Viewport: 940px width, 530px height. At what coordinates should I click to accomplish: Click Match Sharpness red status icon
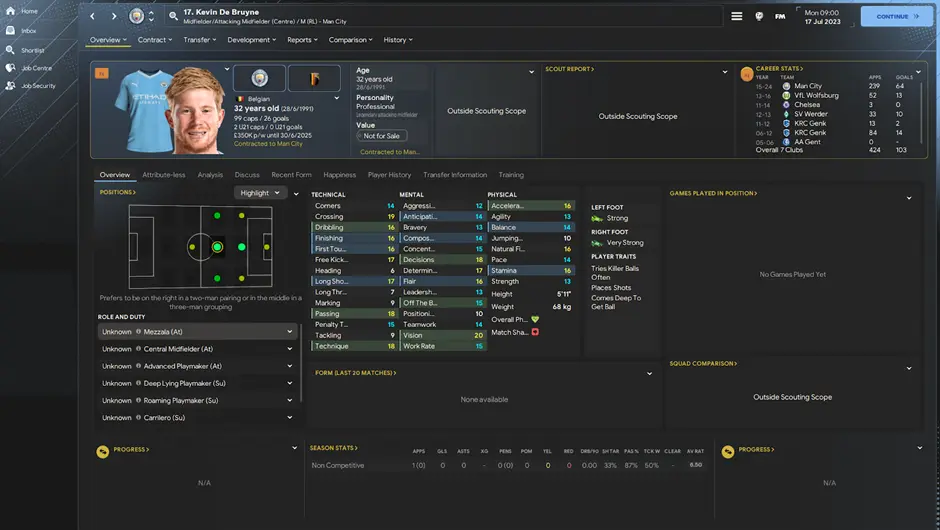point(535,332)
